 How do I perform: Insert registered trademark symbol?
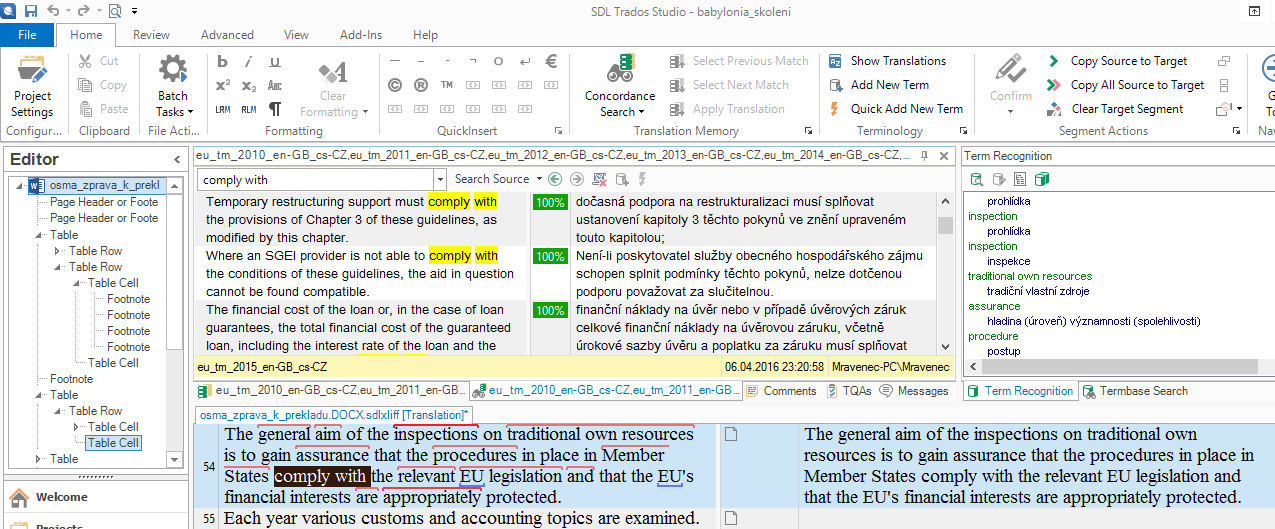click(x=420, y=86)
